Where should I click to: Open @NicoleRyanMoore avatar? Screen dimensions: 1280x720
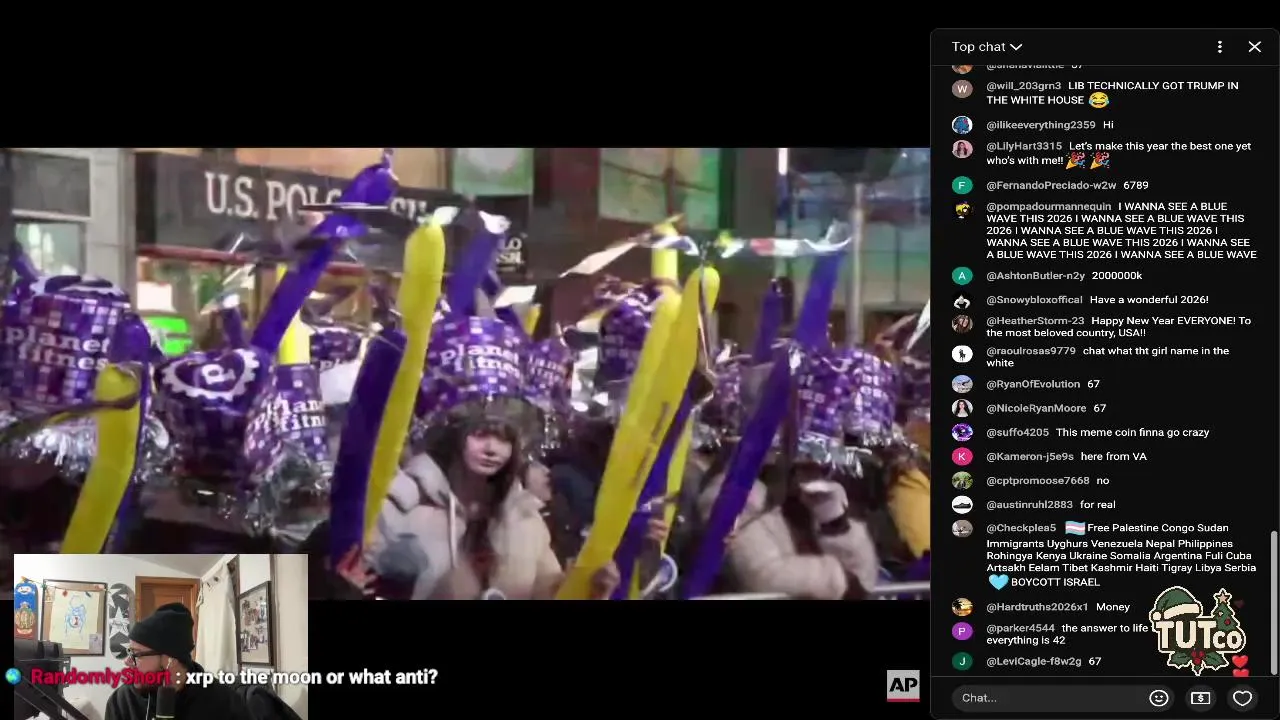point(962,408)
